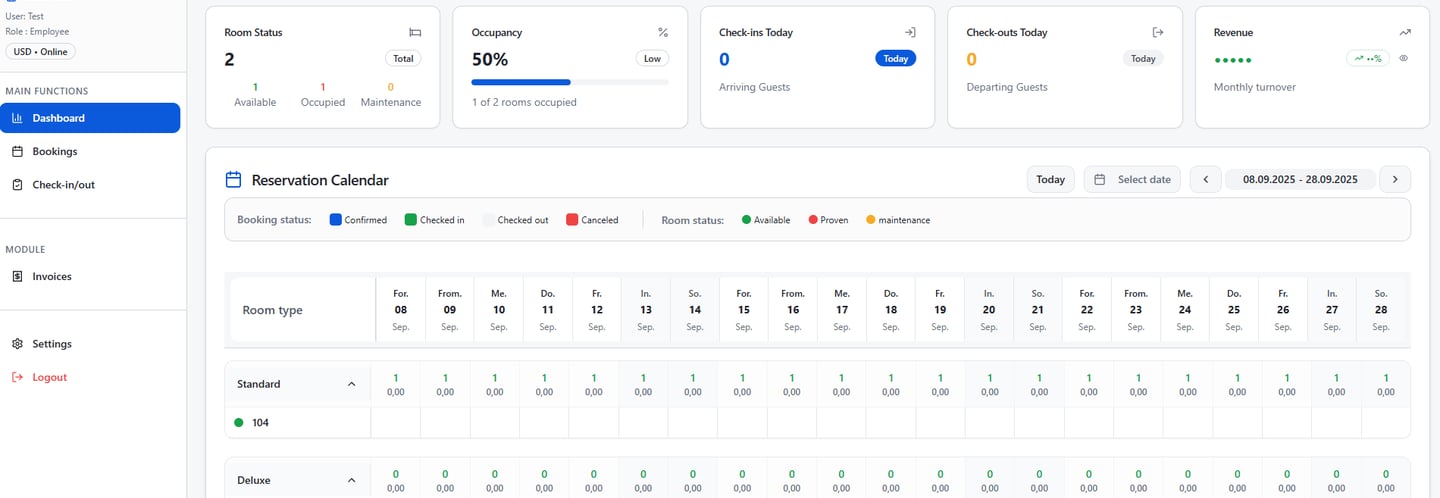Click the percent icon in Occupancy card
Viewport: 1440px width, 498px height.
tap(663, 32)
